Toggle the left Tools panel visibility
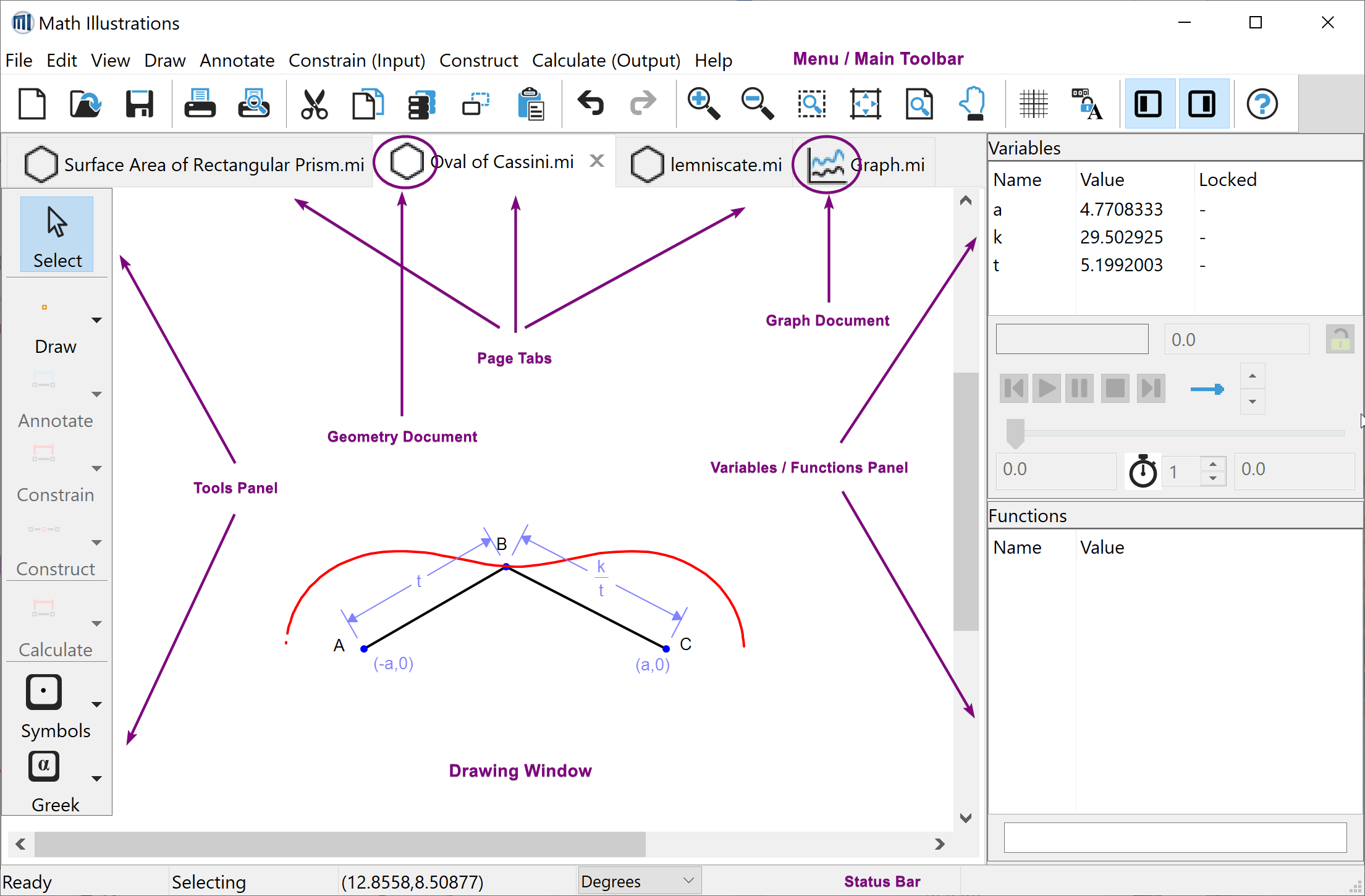 pyautogui.click(x=1149, y=104)
